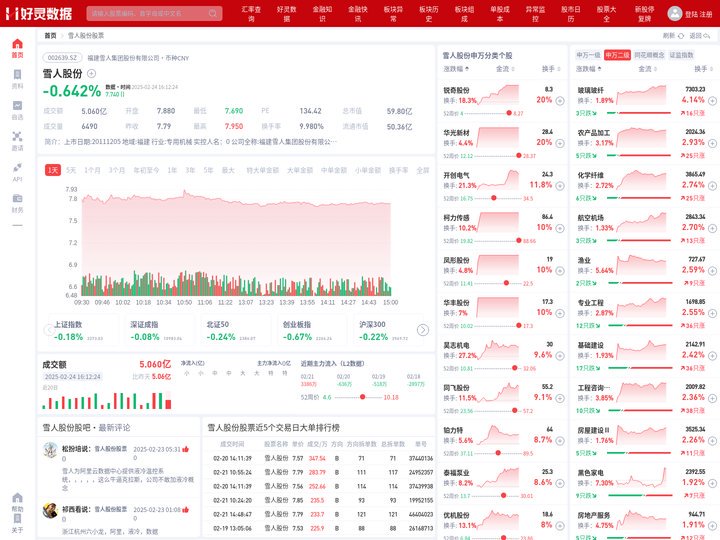Sort individual stocks by 涨跌幅
720x540 pixels.
pos(456,69)
